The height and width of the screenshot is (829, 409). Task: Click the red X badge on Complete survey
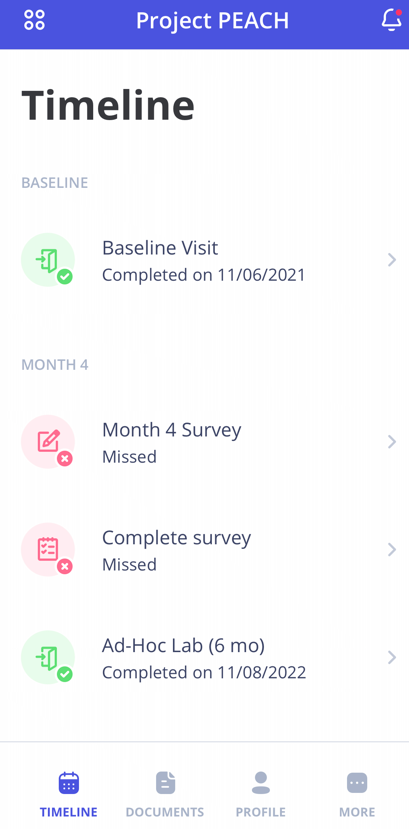coord(65,567)
